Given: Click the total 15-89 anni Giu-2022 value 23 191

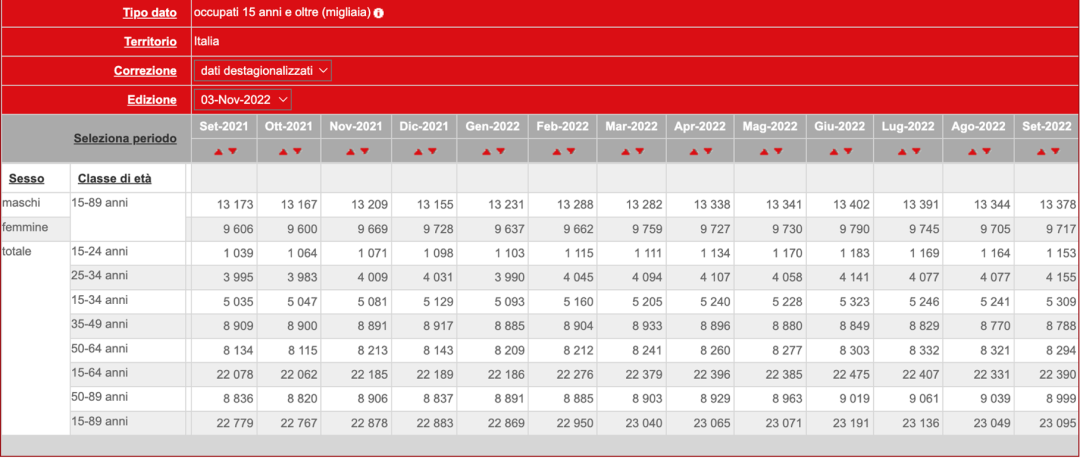Looking at the screenshot, I should coord(851,423).
